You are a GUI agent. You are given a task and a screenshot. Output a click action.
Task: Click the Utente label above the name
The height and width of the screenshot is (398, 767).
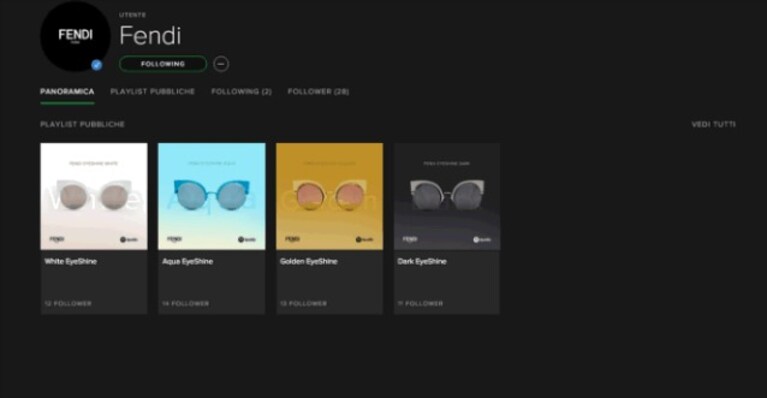[133, 15]
